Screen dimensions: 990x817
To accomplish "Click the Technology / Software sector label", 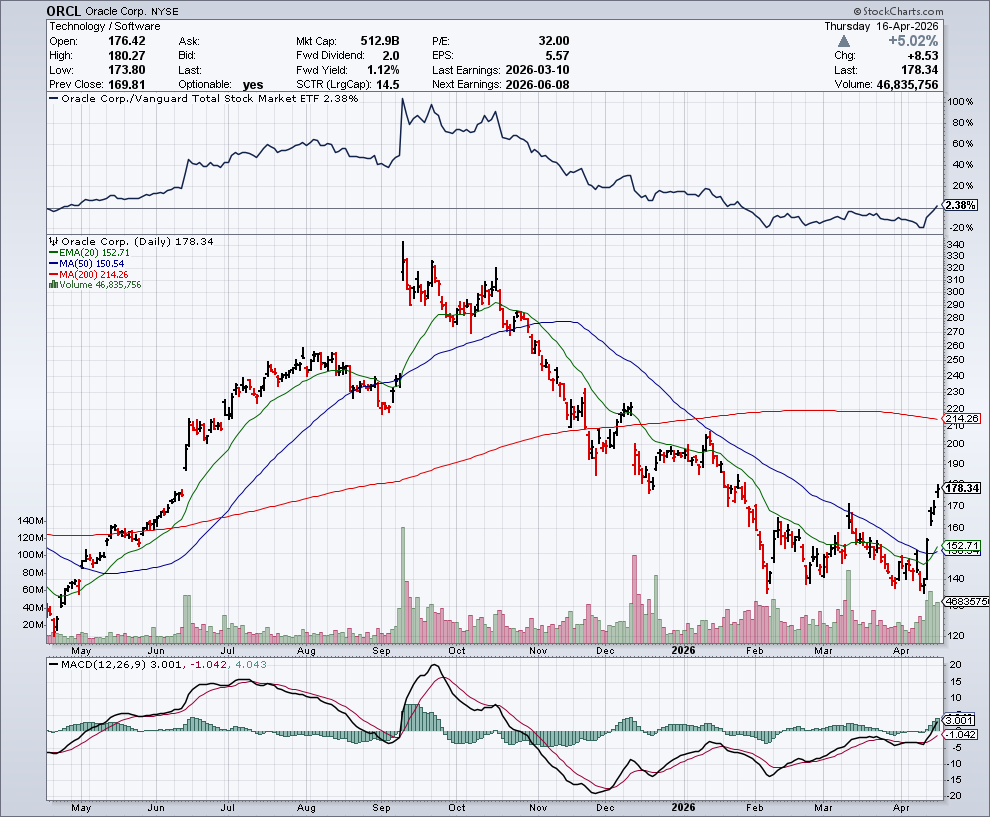I will click(x=95, y=25).
